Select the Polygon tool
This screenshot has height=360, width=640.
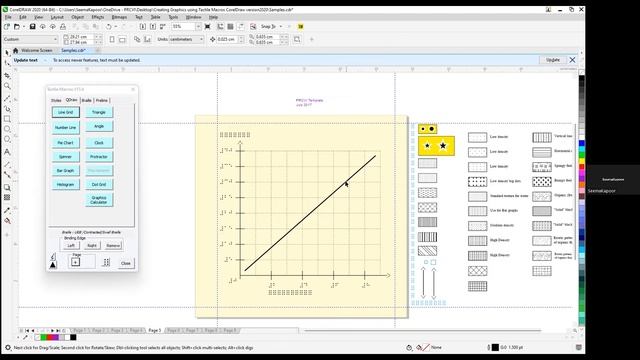[x=7, y=140]
